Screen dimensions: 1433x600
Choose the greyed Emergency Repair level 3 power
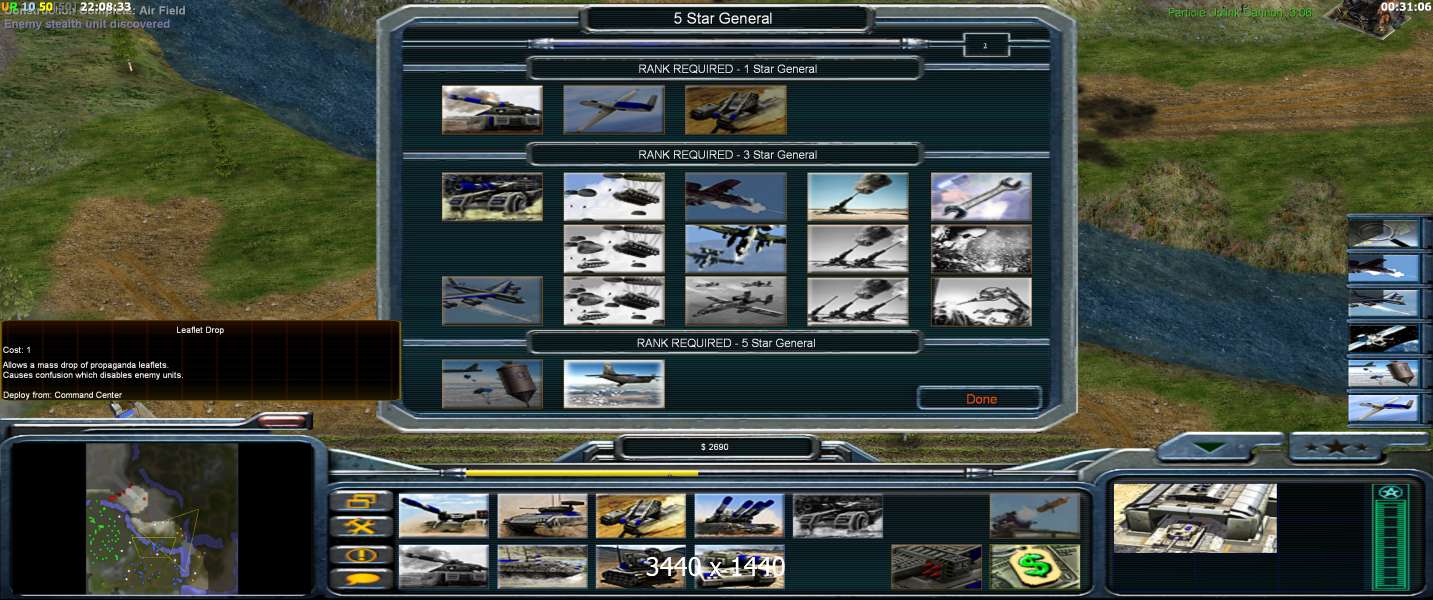tap(981, 301)
